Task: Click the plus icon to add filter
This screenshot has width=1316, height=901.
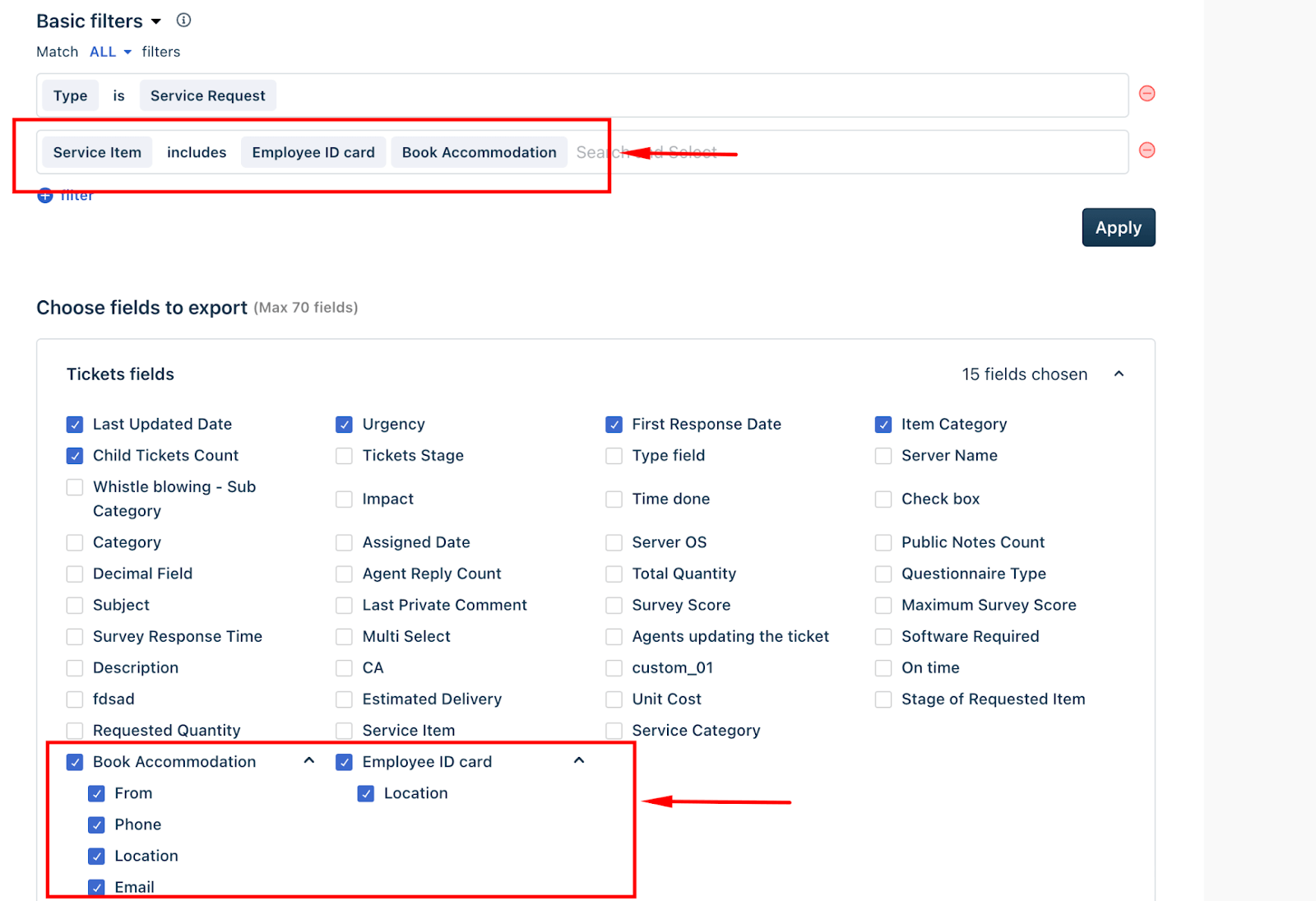Action: [45, 196]
